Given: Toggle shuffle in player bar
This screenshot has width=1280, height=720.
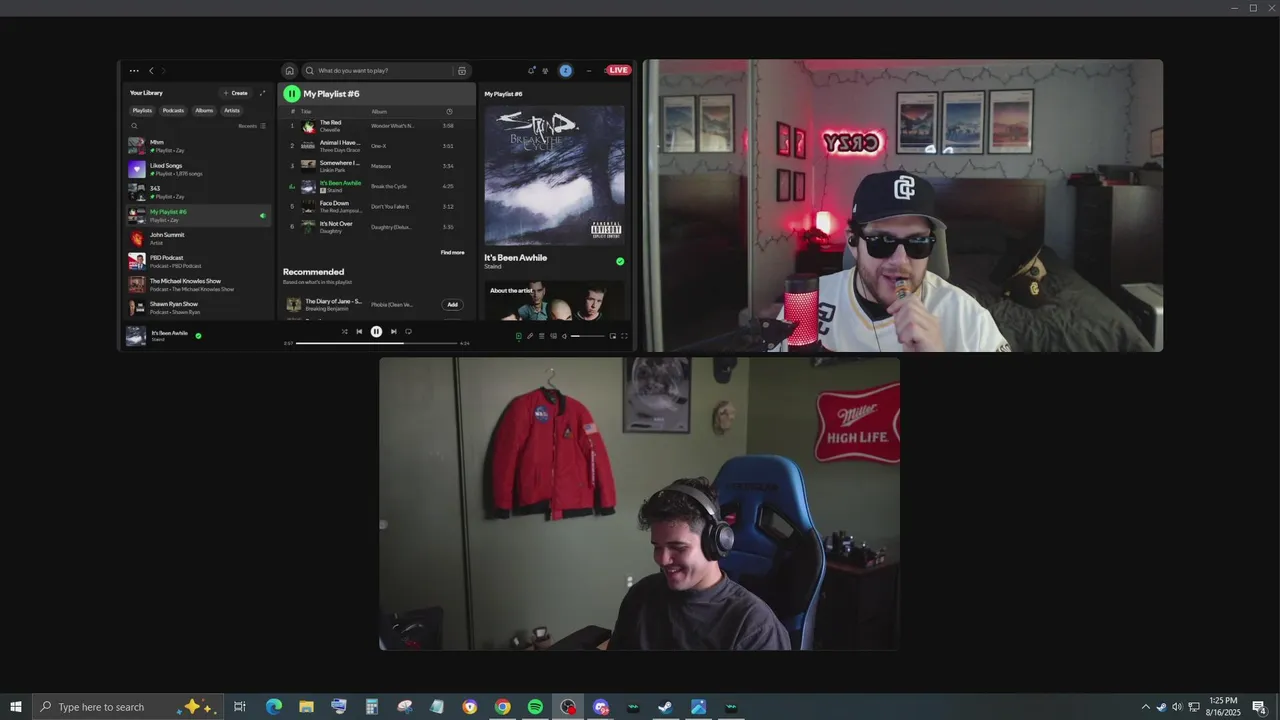Looking at the screenshot, I should tap(345, 332).
